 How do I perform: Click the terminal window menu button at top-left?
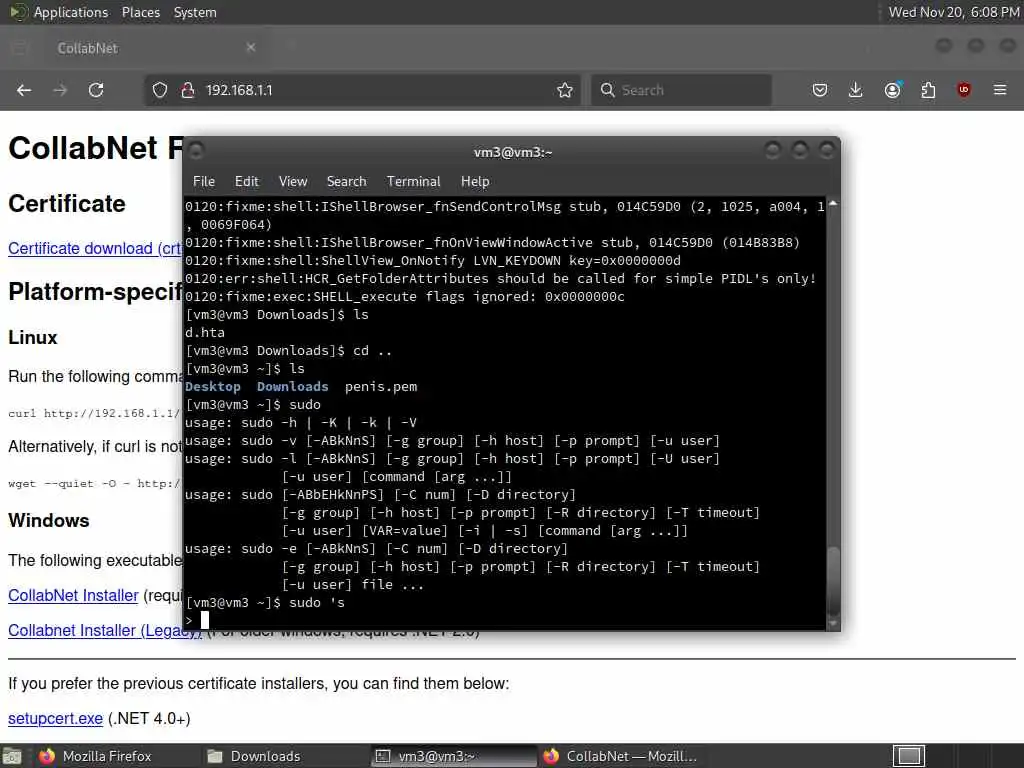click(197, 152)
